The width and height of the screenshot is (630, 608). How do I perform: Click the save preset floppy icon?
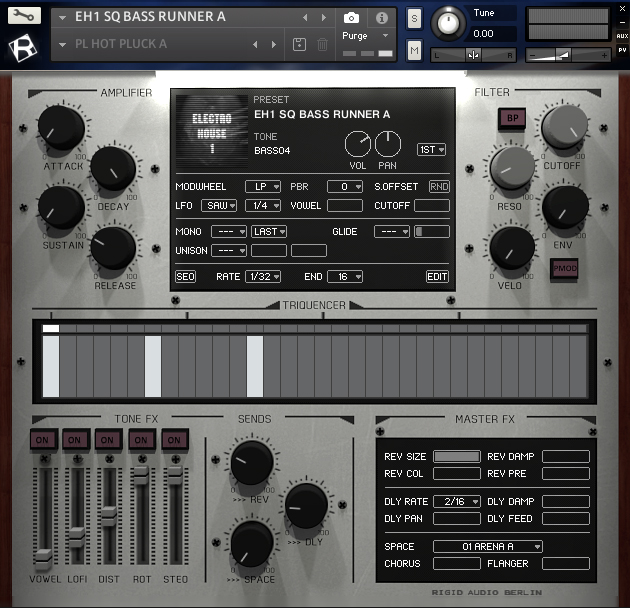pos(299,44)
